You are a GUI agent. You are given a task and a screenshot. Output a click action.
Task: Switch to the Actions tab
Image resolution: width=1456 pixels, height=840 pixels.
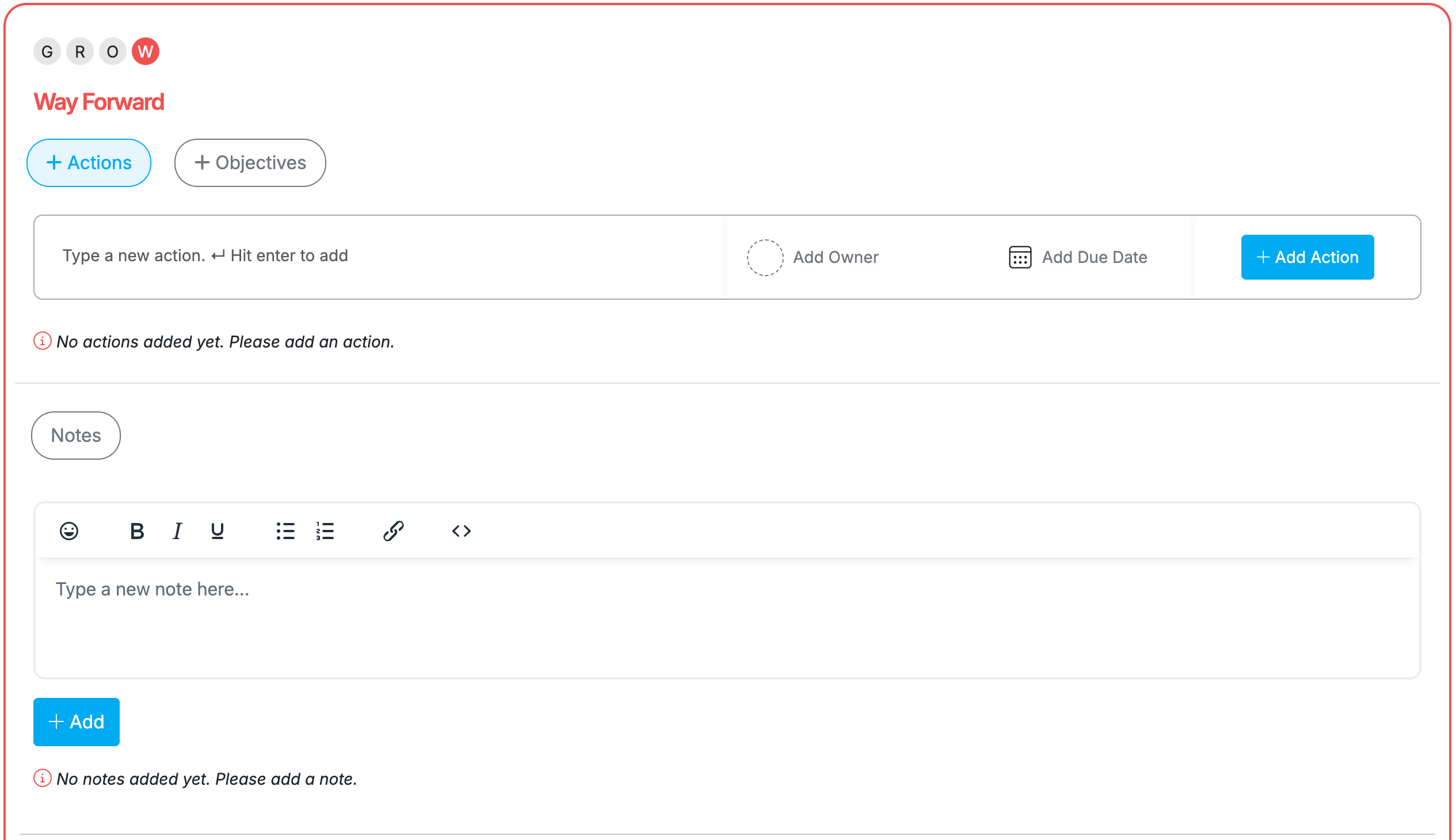coord(89,163)
